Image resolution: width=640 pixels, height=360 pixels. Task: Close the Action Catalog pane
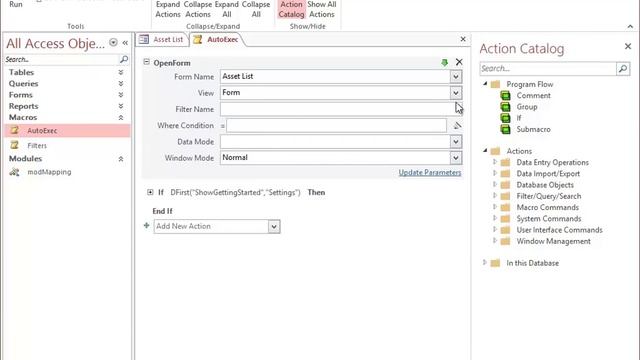(628, 47)
